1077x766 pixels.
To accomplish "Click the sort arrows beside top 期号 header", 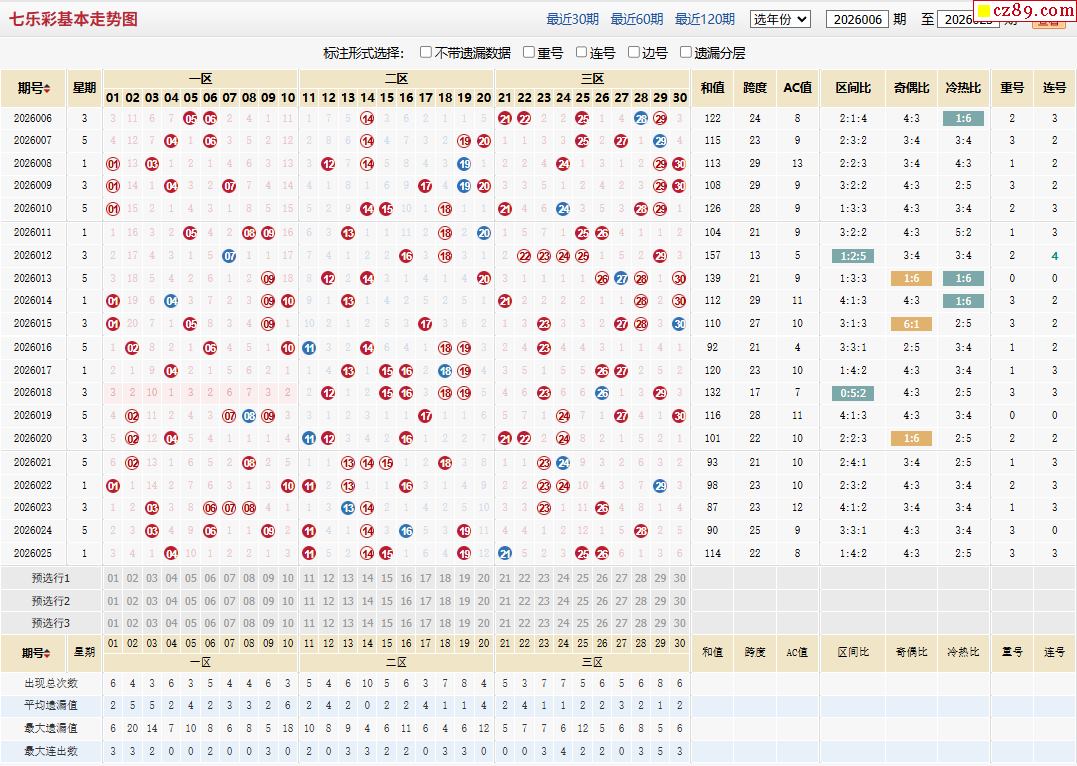I will click(47, 89).
